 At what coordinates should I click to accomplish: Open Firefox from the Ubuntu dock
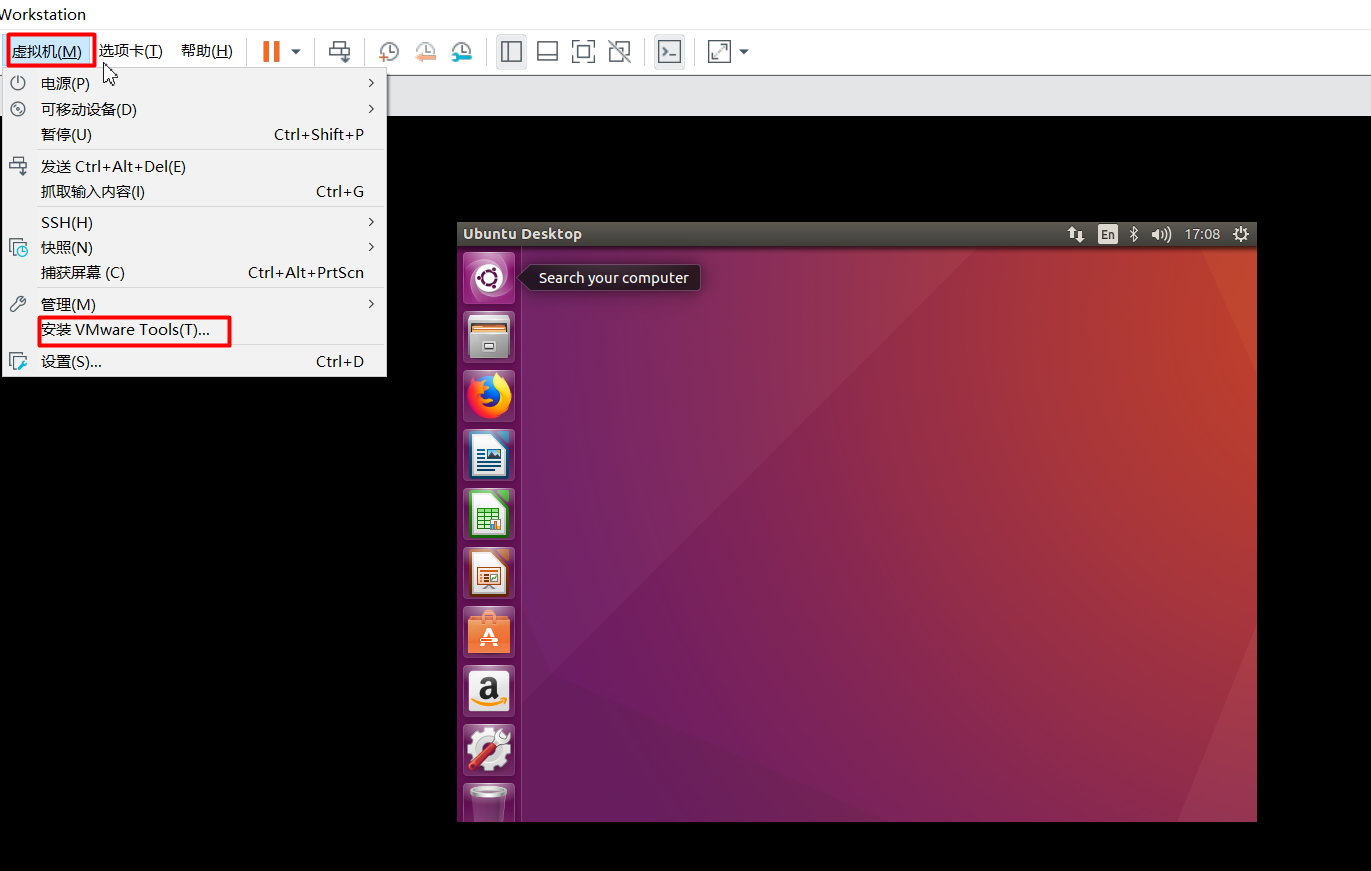[488, 395]
